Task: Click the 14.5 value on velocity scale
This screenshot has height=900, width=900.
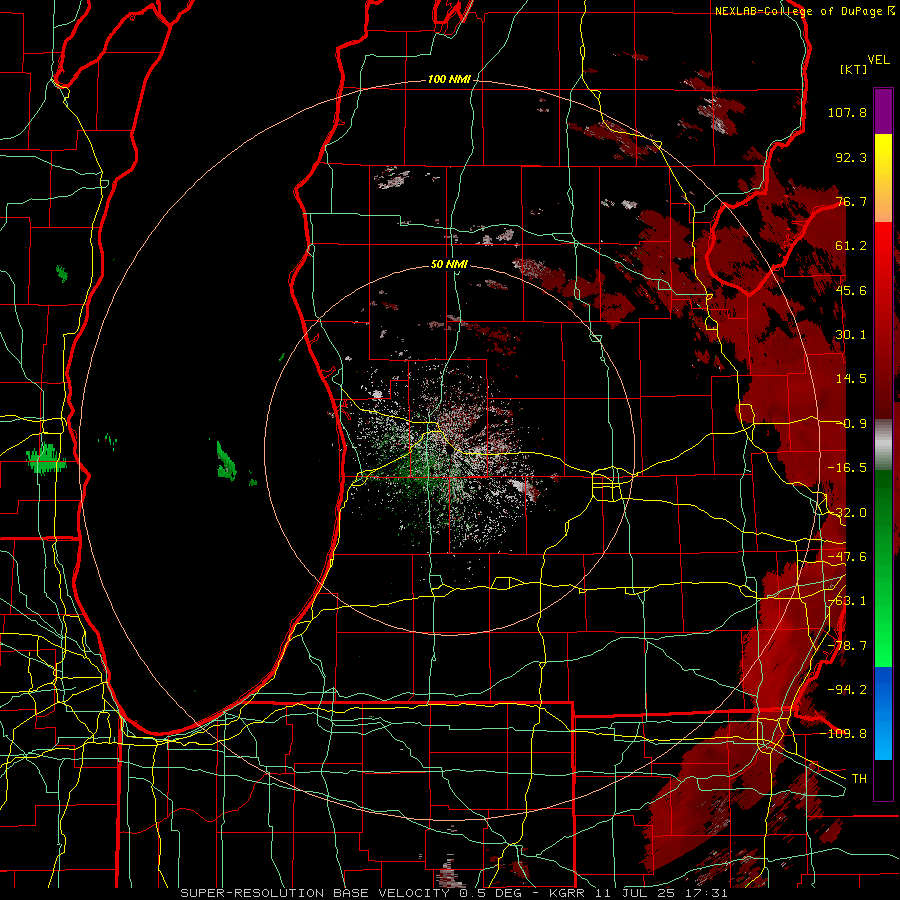Action: click(851, 379)
